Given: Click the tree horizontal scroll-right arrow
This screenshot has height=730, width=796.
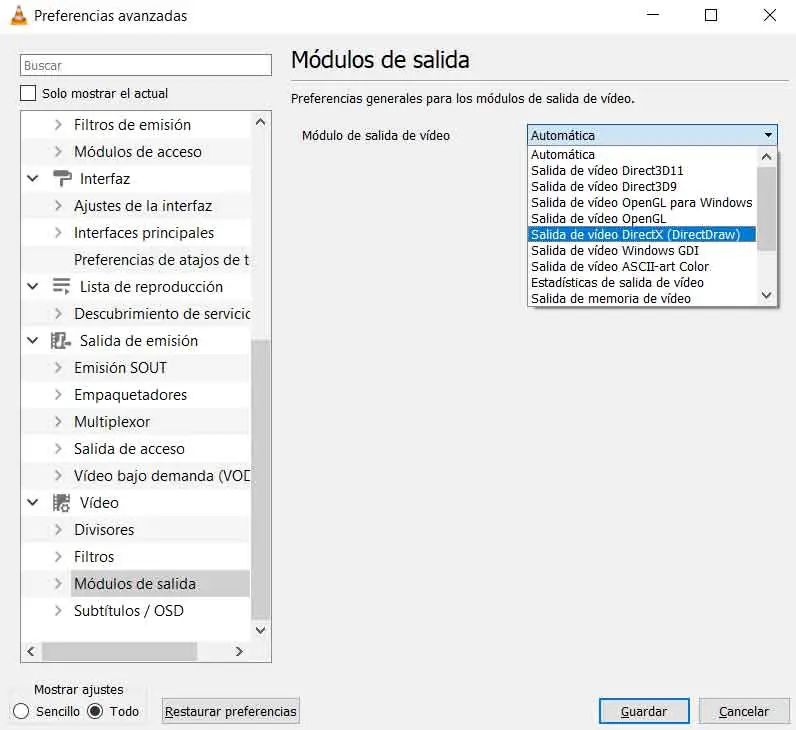Looking at the screenshot, I should [240, 651].
